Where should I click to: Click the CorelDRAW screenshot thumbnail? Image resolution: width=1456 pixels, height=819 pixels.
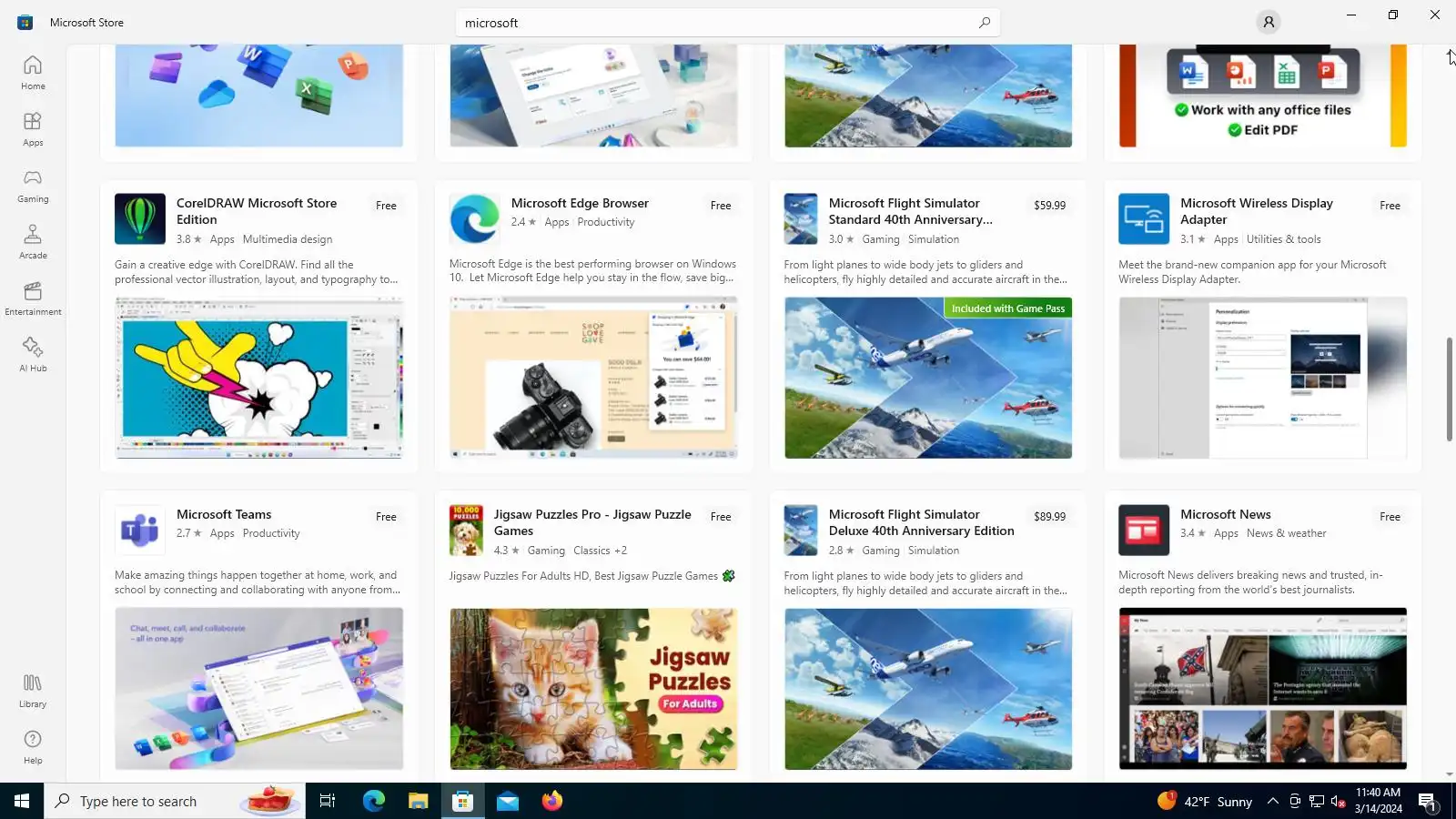pos(259,378)
